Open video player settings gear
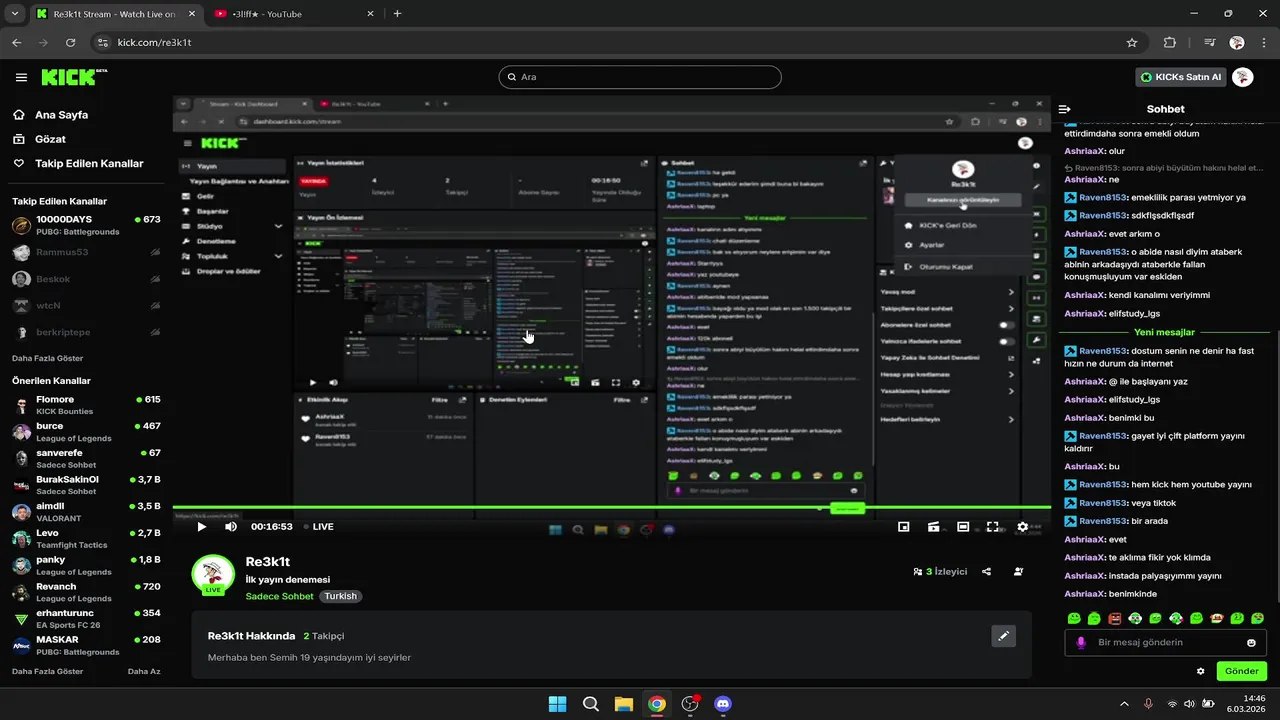 (x=1022, y=527)
